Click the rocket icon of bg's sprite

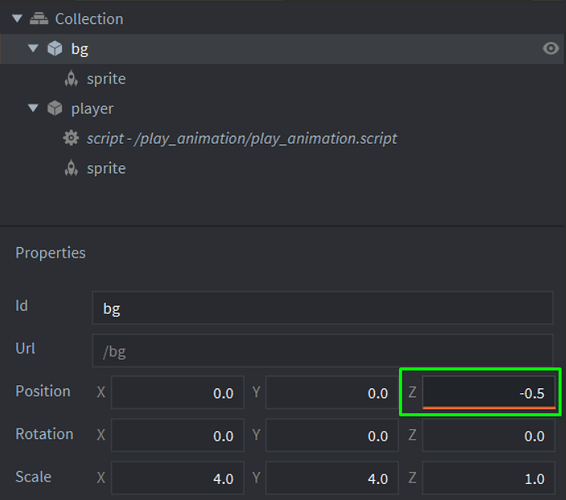click(71, 78)
